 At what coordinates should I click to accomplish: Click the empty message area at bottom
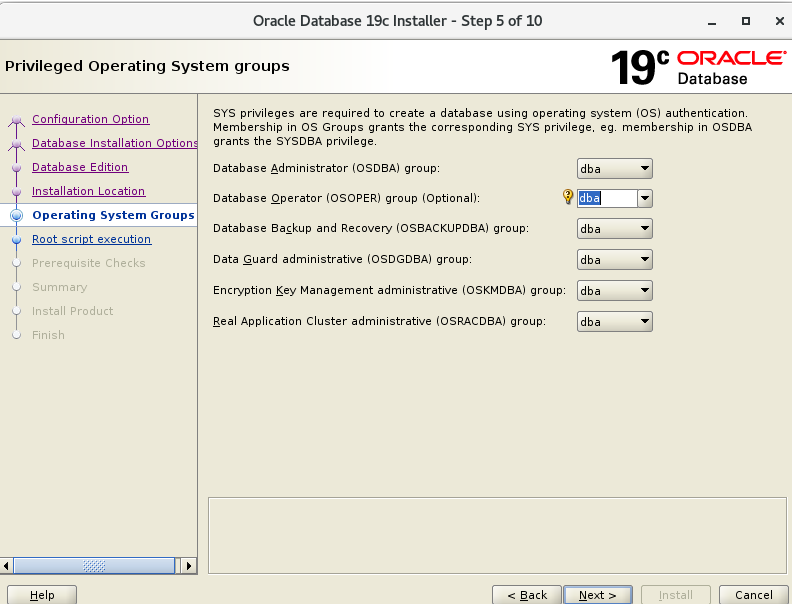pyautogui.click(x=497, y=535)
